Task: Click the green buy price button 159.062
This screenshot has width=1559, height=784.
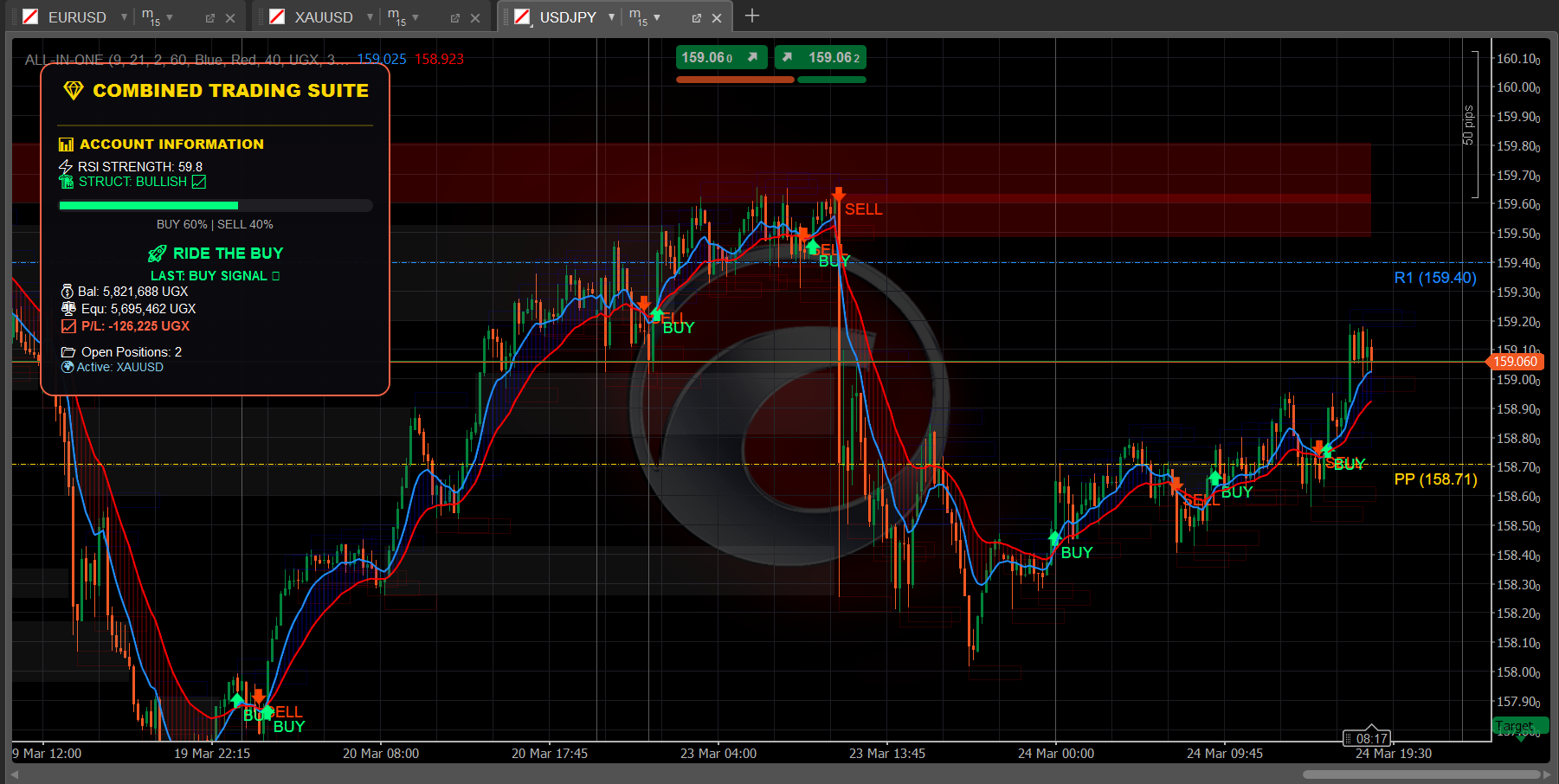Action: [821, 58]
